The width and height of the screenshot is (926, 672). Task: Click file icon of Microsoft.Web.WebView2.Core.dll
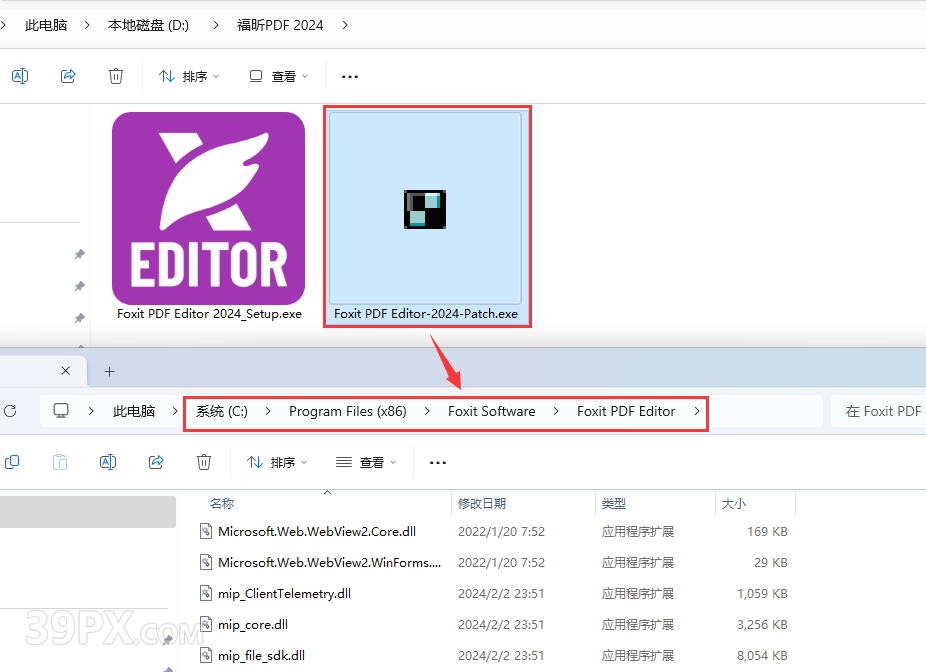click(206, 531)
